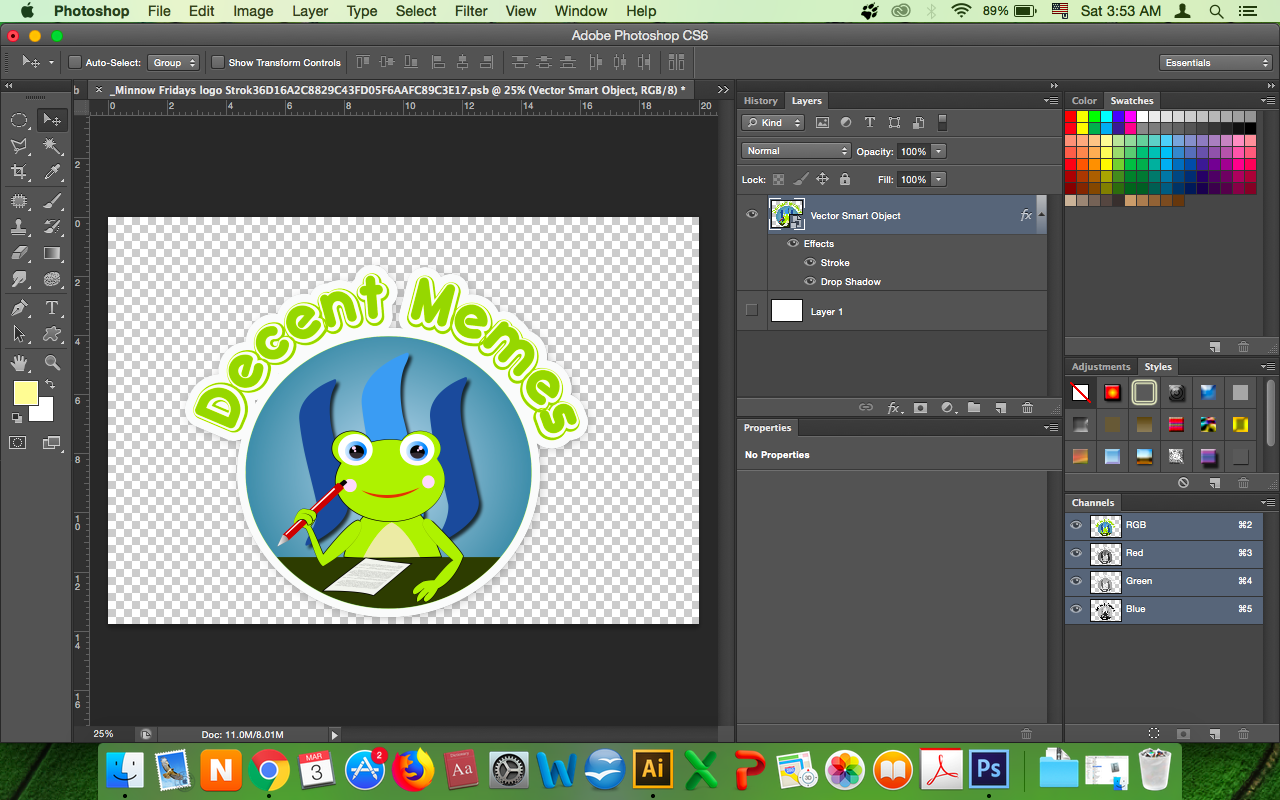
Task: Hide the Drop Shadow effect
Action: (x=810, y=282)
